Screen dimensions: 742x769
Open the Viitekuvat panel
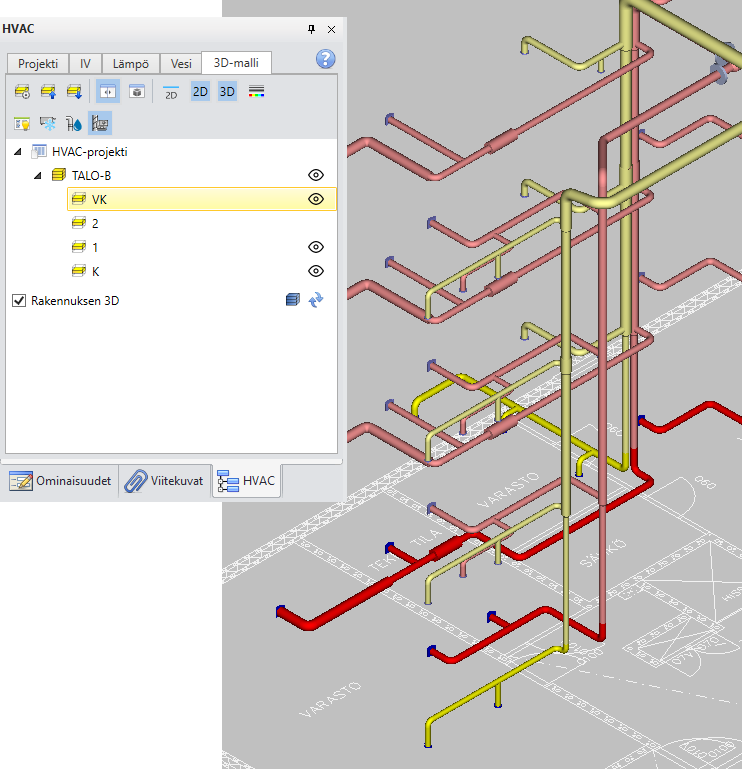165,481
